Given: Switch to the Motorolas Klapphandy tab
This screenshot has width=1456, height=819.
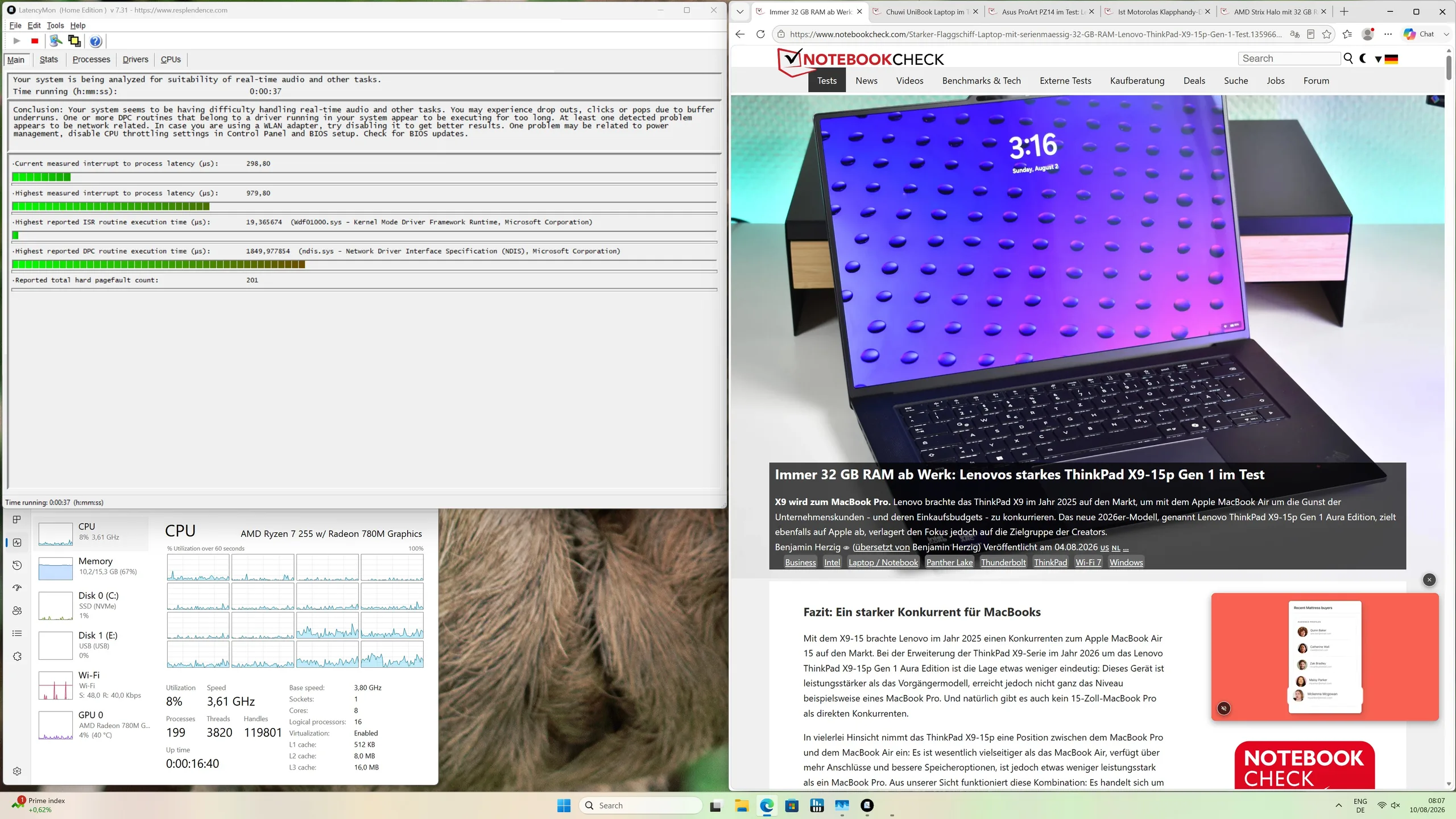Looking at the screenshot, I should pos(1157,12).
